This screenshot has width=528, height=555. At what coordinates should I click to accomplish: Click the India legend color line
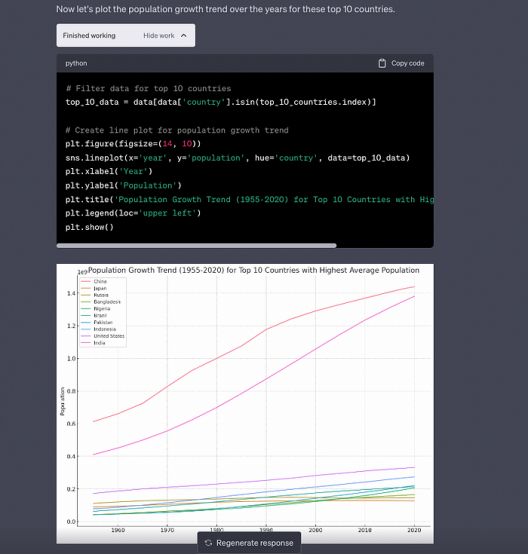(86, 343)
